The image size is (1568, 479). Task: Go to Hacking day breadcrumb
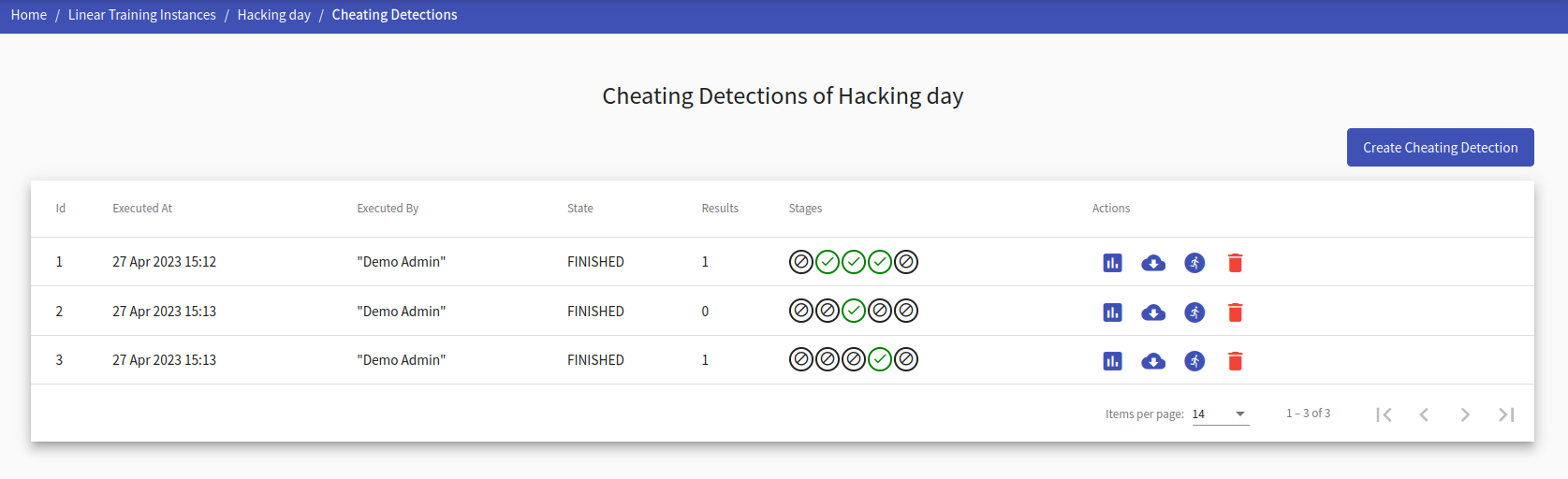(274, 15)
